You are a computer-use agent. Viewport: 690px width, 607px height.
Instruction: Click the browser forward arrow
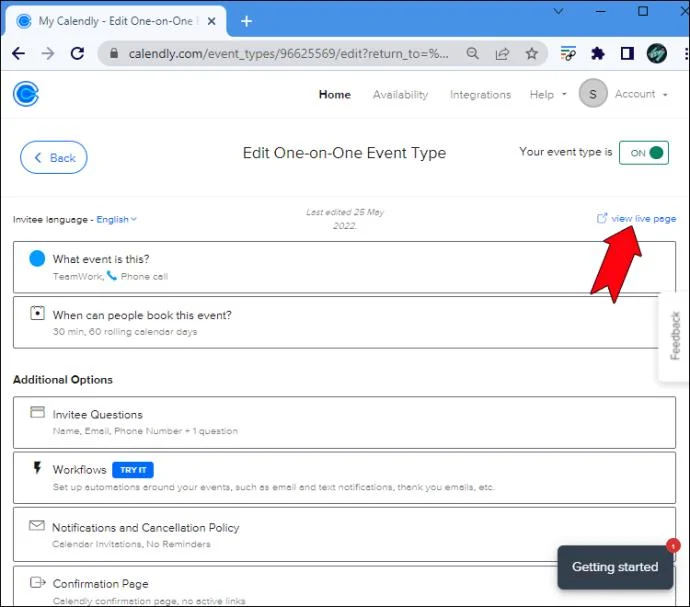point(48,54)
